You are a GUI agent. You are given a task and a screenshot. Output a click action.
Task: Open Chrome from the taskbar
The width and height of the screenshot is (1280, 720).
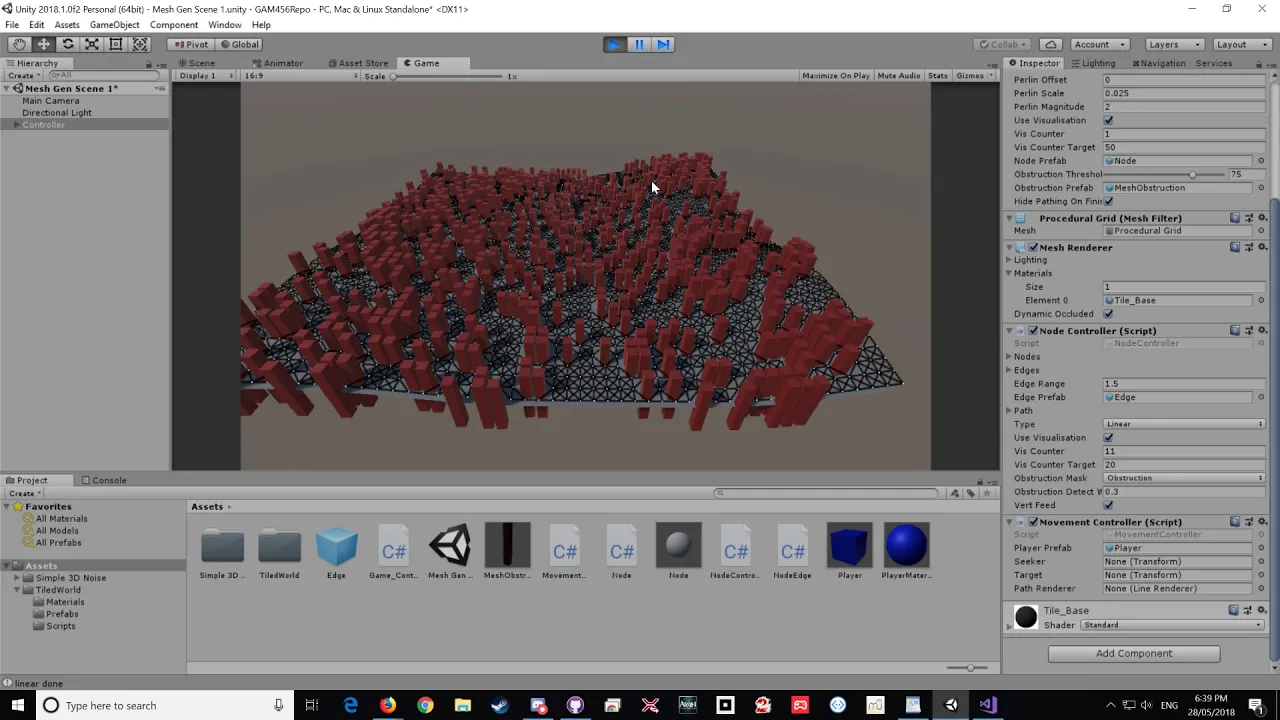tap(425, 705)
